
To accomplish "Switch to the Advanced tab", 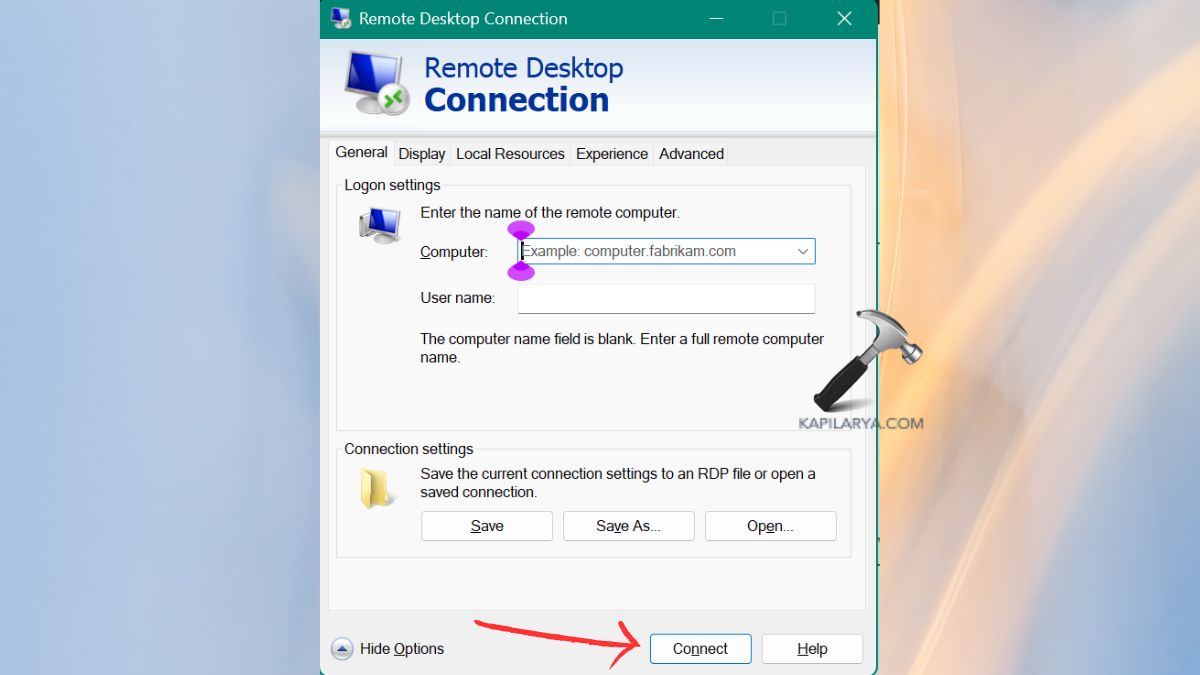I will pyautogui.click(x=691, y=153).
